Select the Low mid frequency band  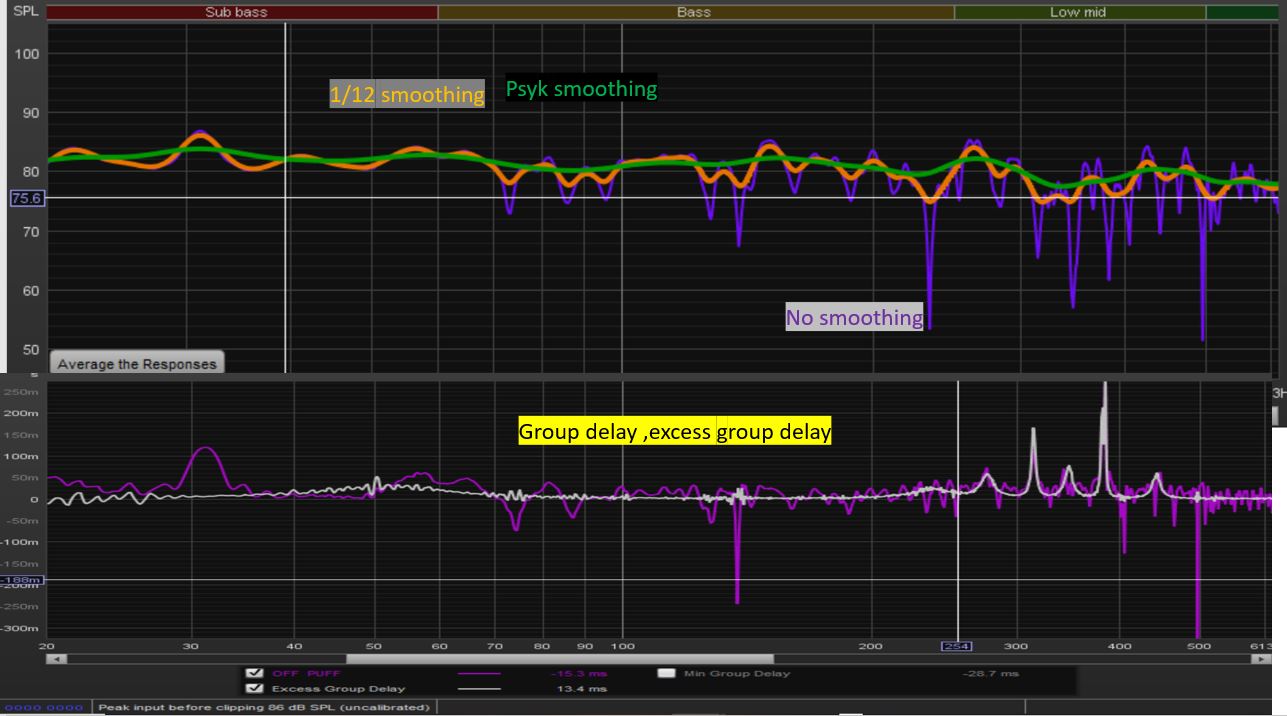coord(1078,12)
